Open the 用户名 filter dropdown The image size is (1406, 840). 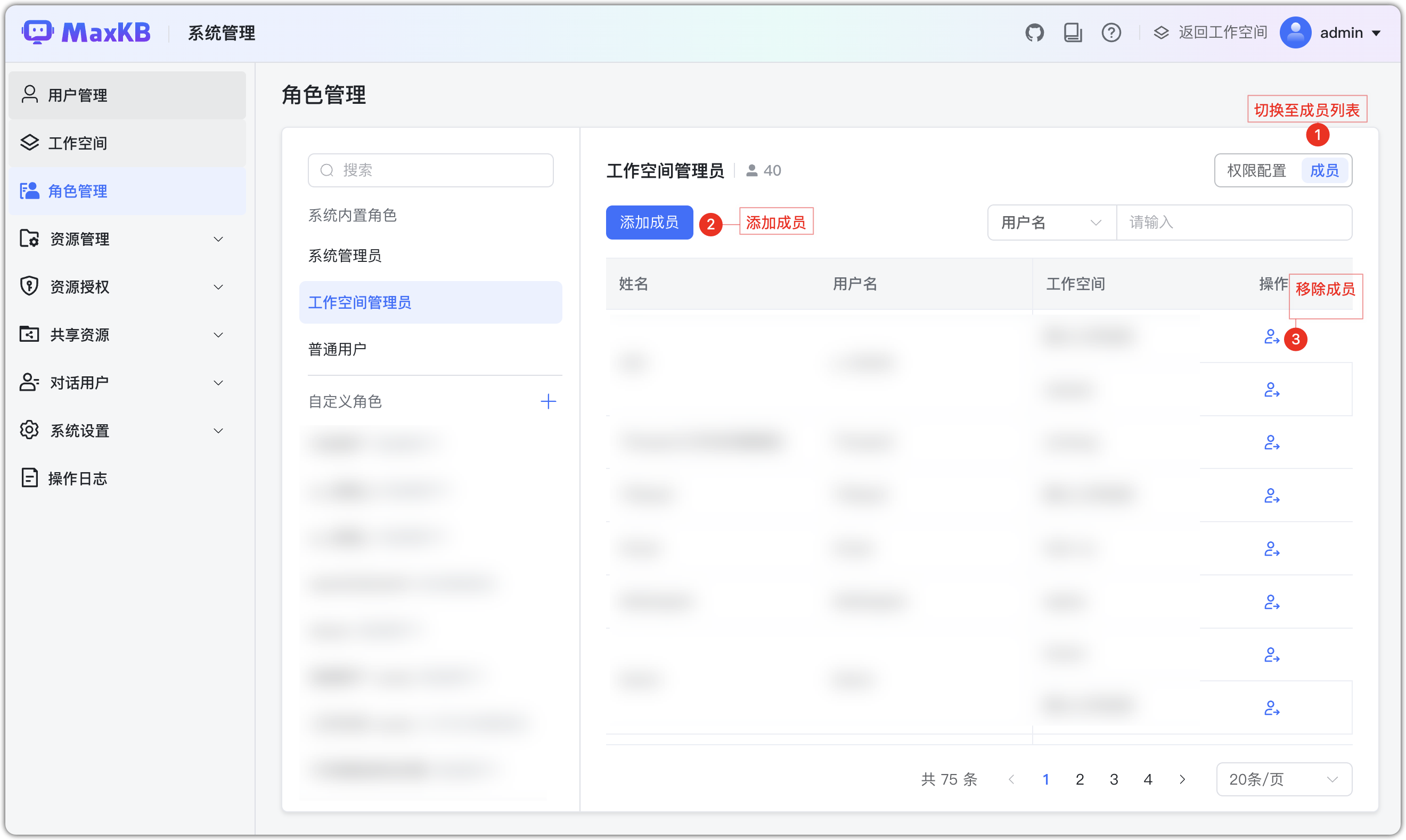tap(1051, 223)
